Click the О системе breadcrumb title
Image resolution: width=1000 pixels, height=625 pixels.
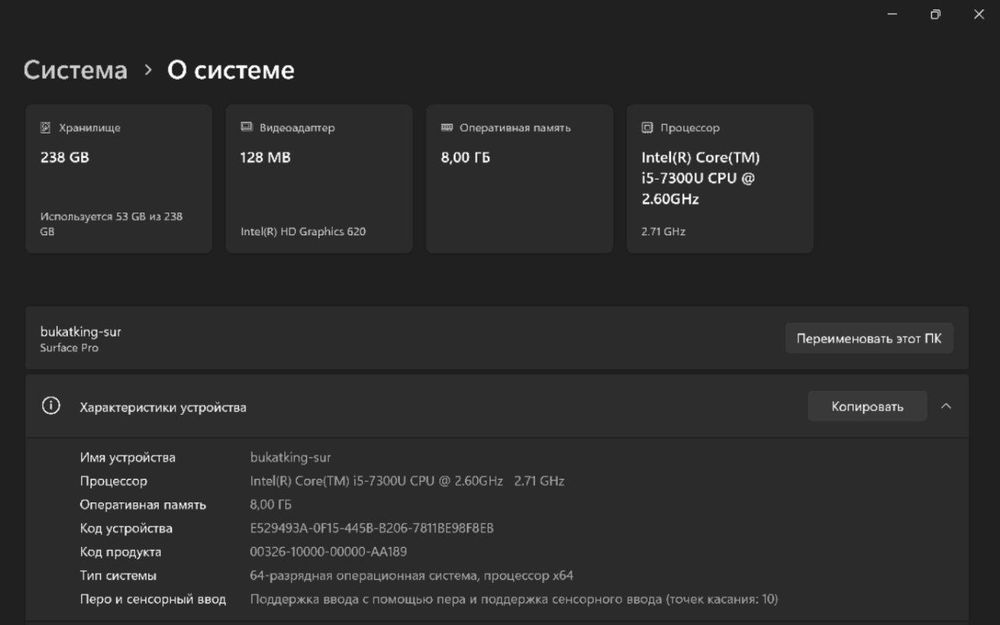tap(231, 70)
